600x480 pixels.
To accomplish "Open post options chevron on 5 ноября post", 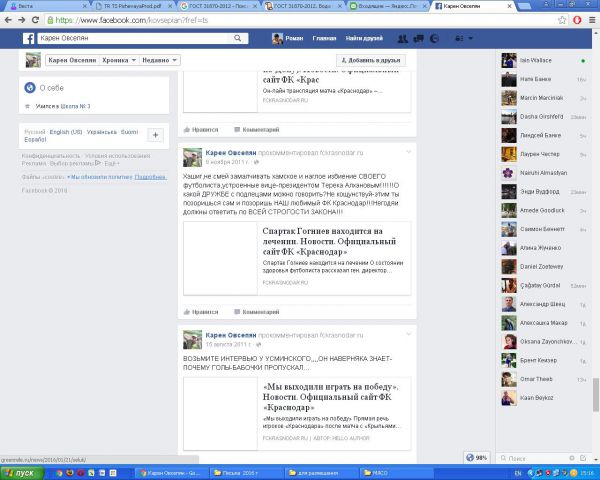I will pos(408,152).
